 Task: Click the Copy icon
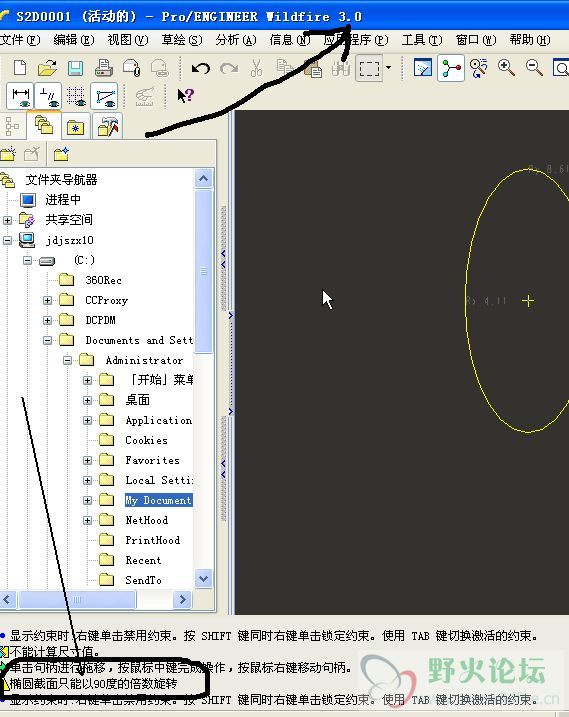(x=284, y=68)
